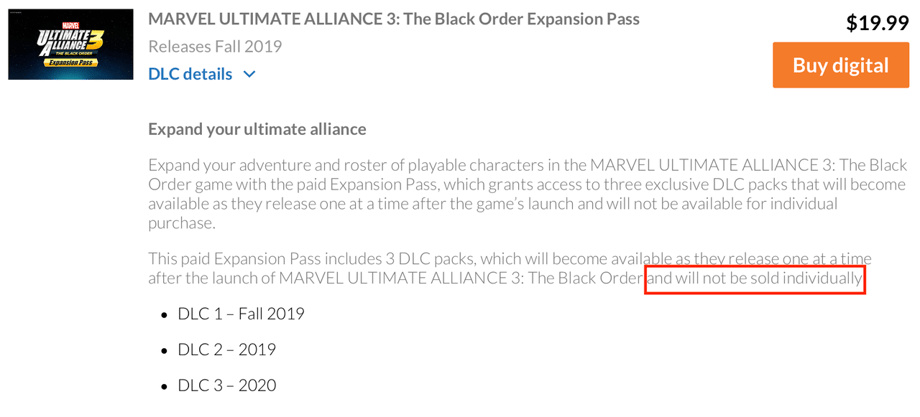Click the Releases Fall 2019 text
The image size is (920, 417).
point(215,46)
